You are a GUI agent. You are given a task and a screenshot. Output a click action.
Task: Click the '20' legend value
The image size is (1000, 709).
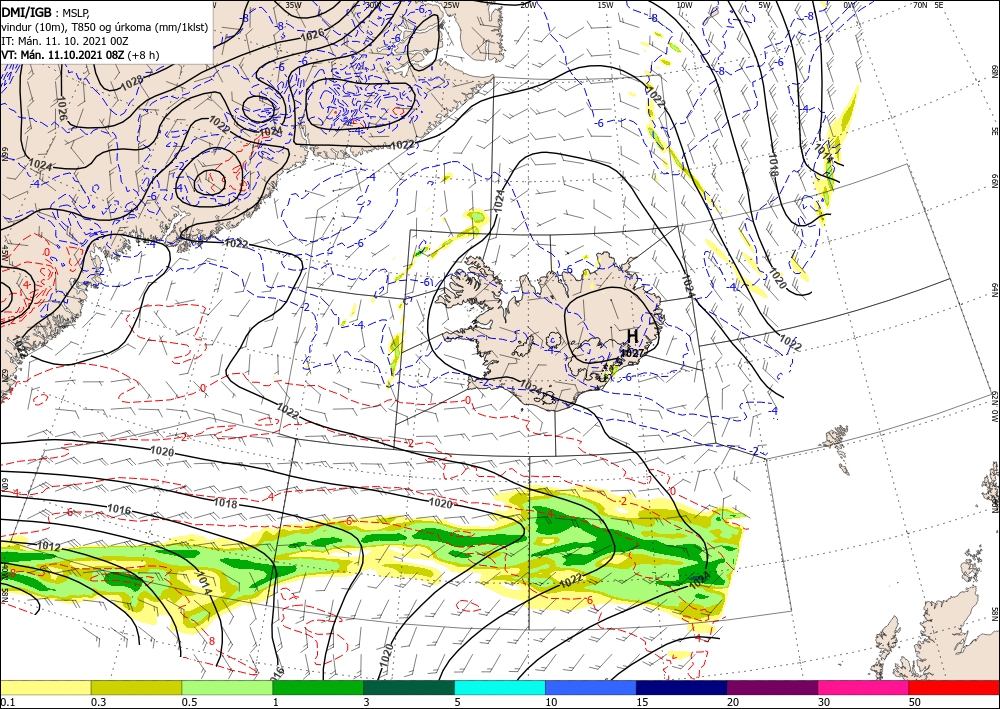tap(733, 702)
